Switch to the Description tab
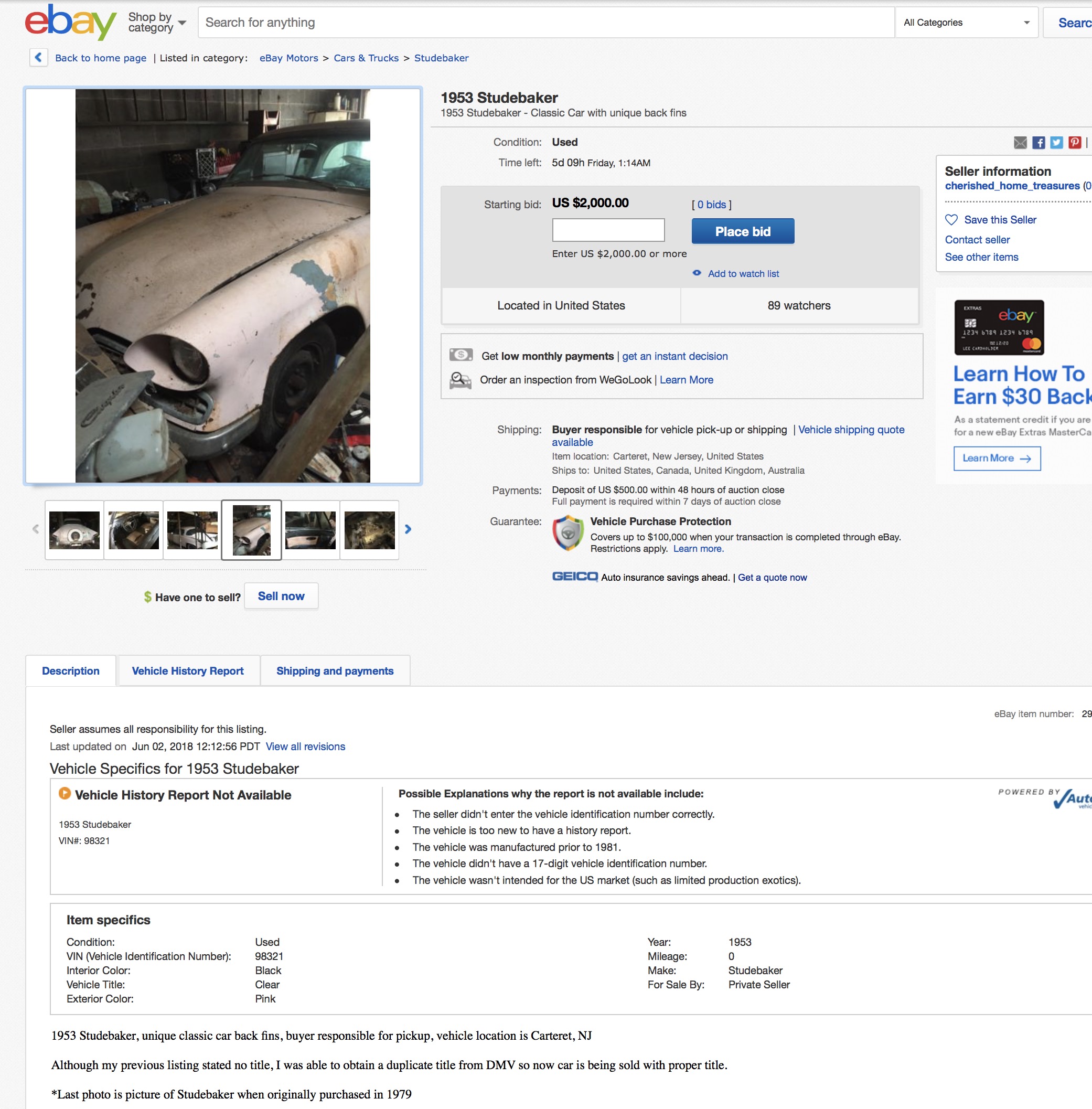Viewport: 1092px width, 1109px height. pos(70,670)
